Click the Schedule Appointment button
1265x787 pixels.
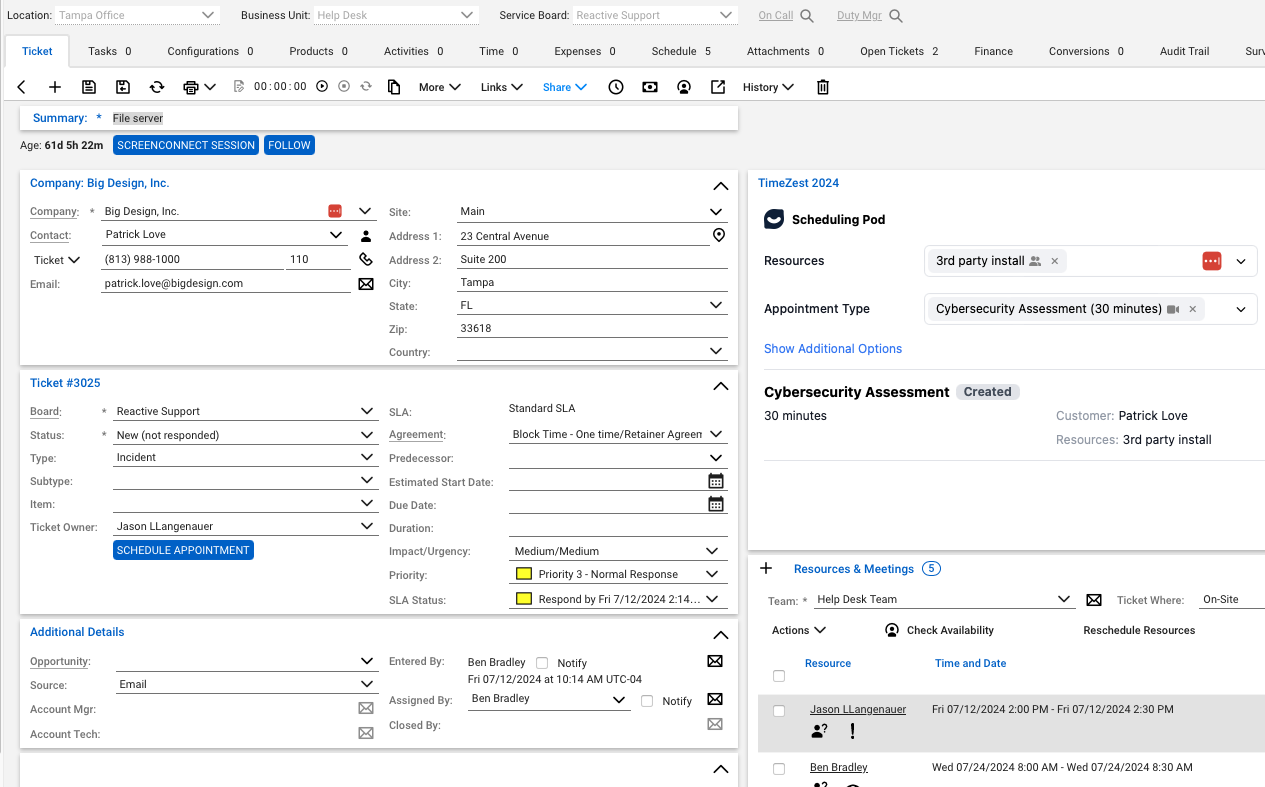point(183,550)
